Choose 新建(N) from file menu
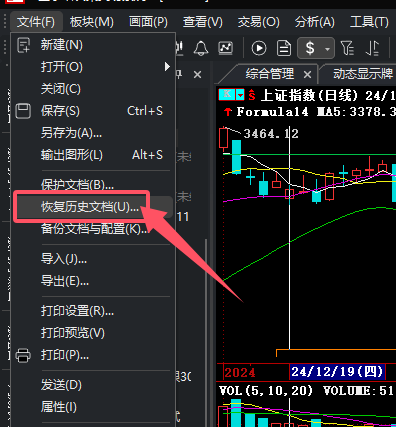 point(93,45)
